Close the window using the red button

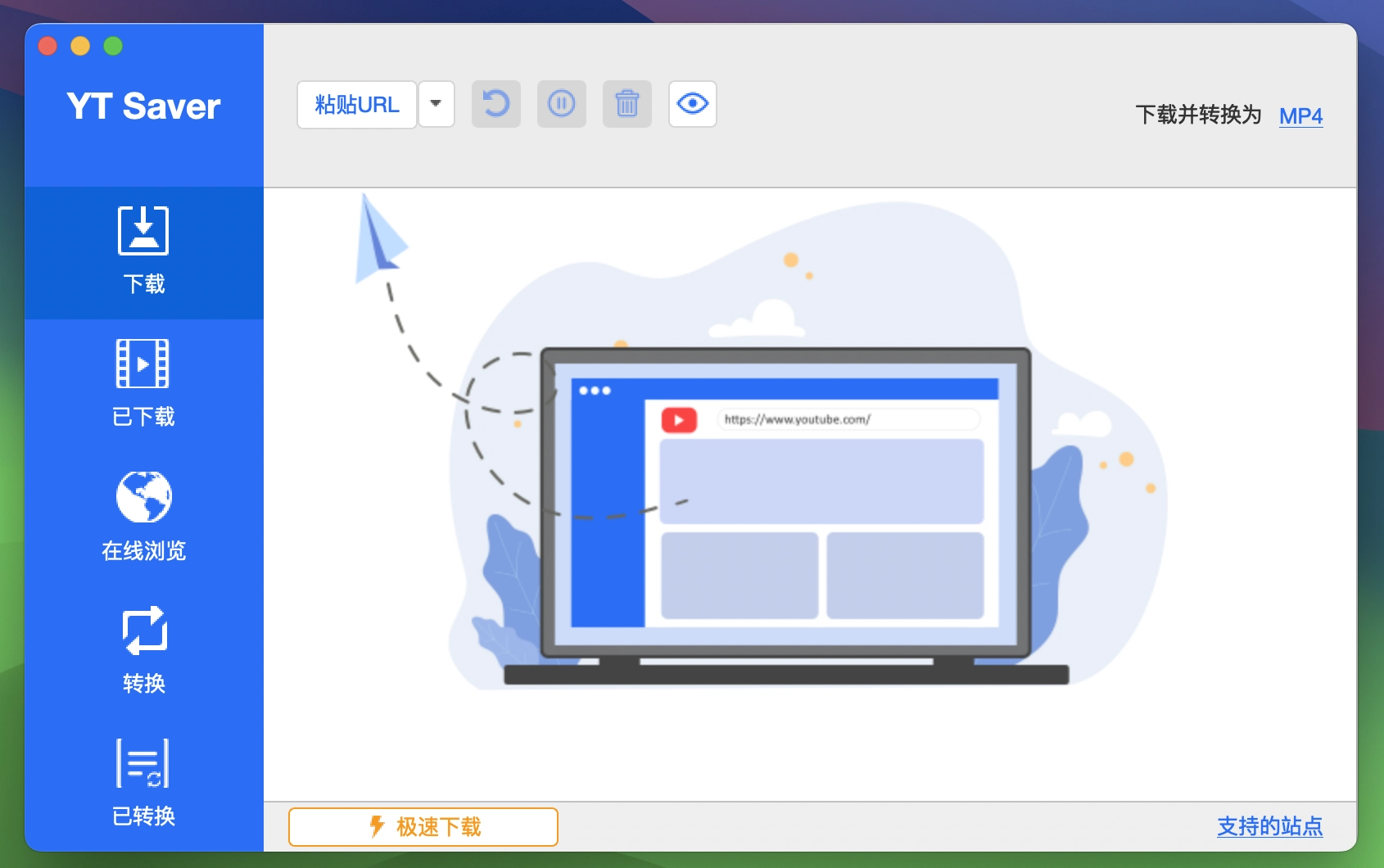click(47, 46)
